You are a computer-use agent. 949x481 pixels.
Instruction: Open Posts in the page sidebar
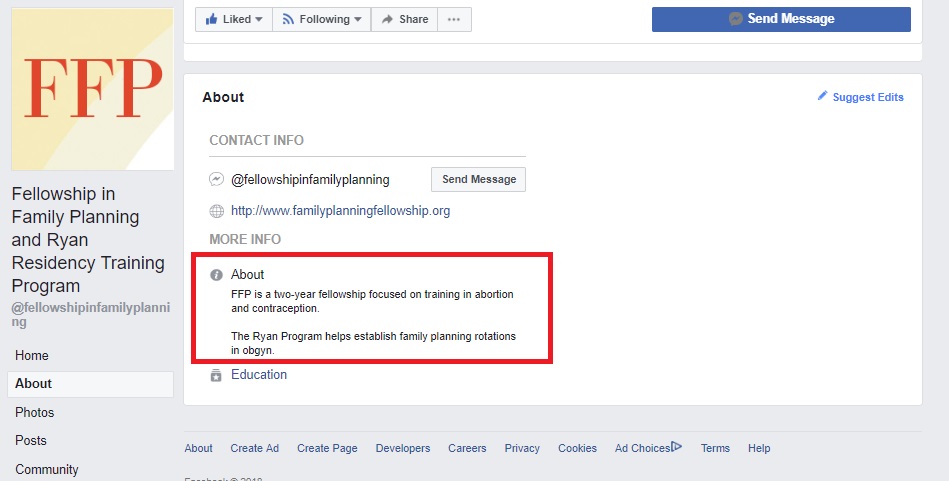31,440
